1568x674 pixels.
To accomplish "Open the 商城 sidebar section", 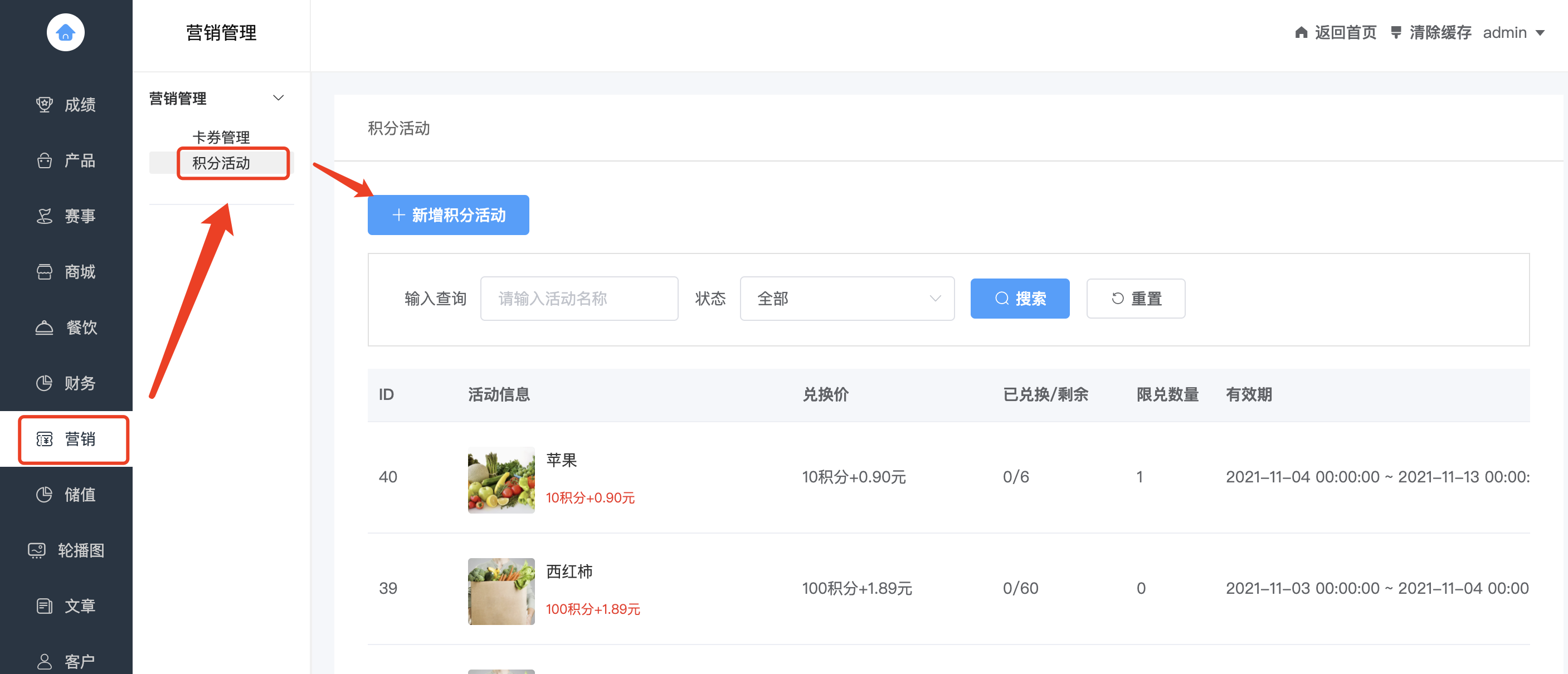I will point(66,272).
